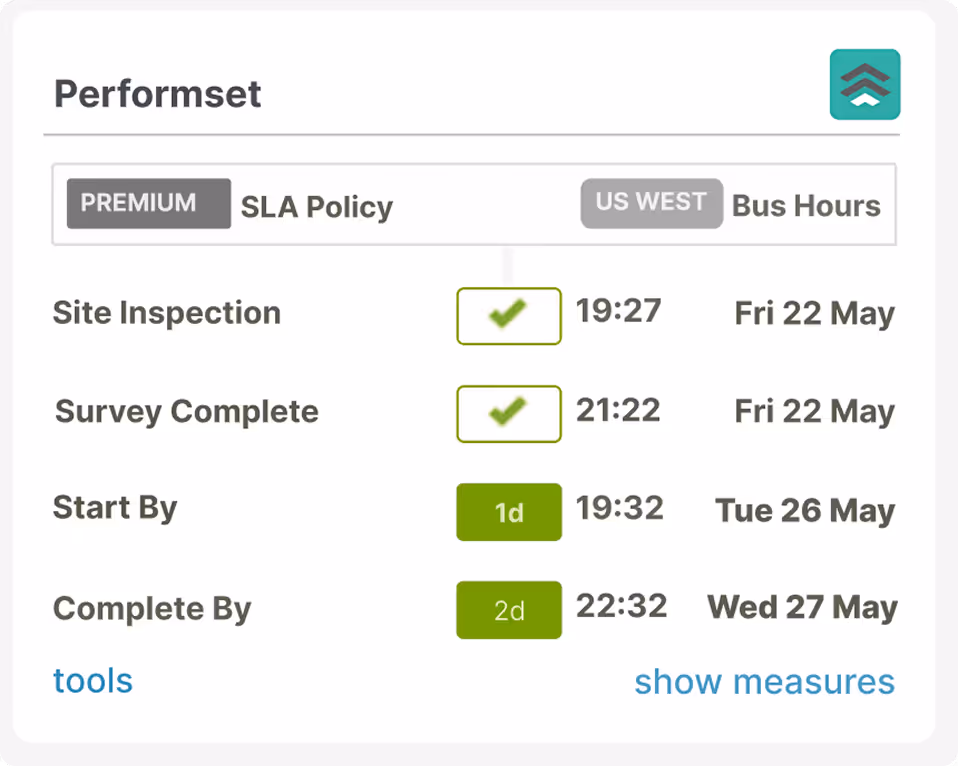Click show measures
This screenshot has width=958, height=766.
764,681
